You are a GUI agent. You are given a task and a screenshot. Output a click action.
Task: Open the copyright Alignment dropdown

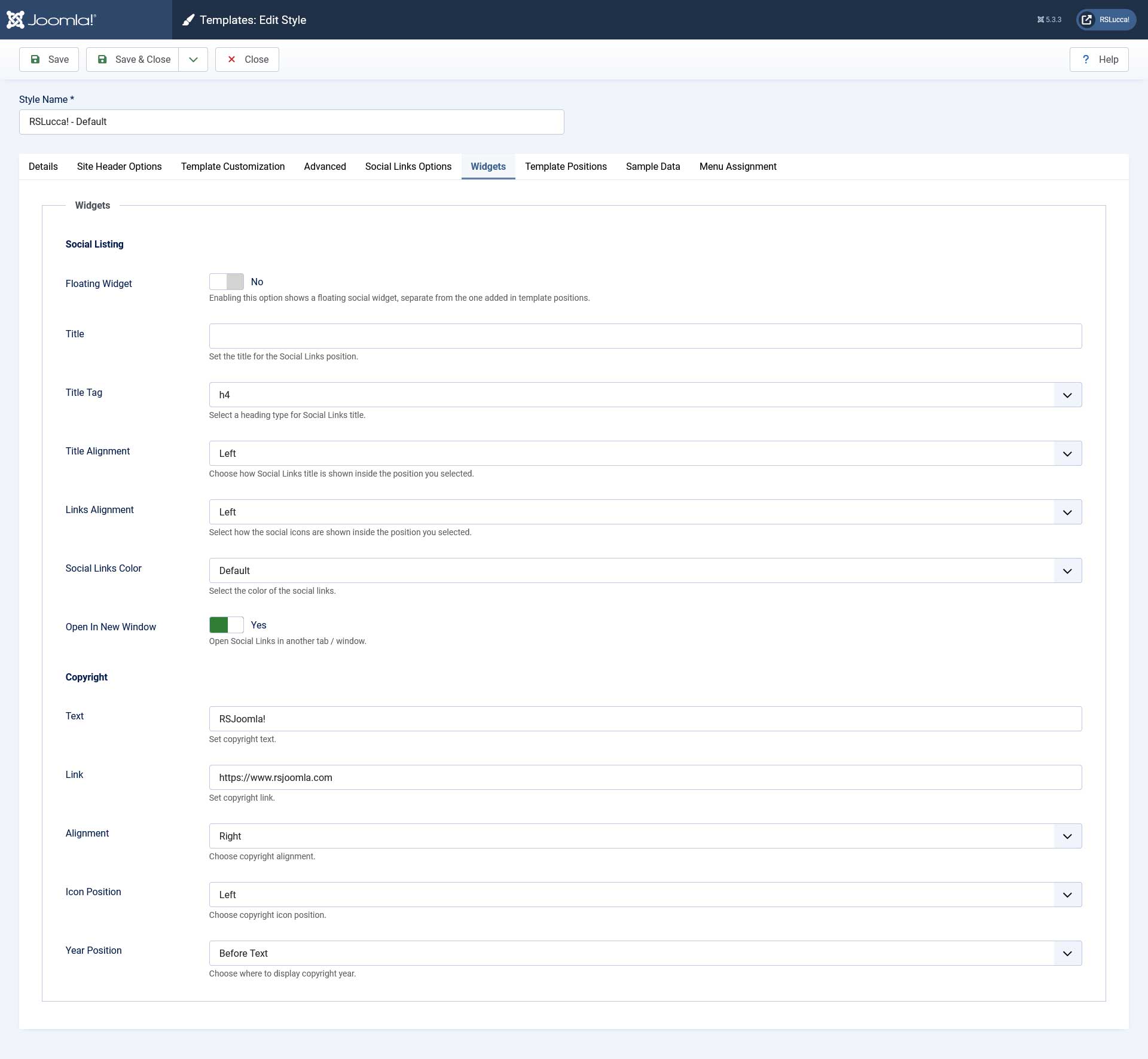tap(645, 836)
